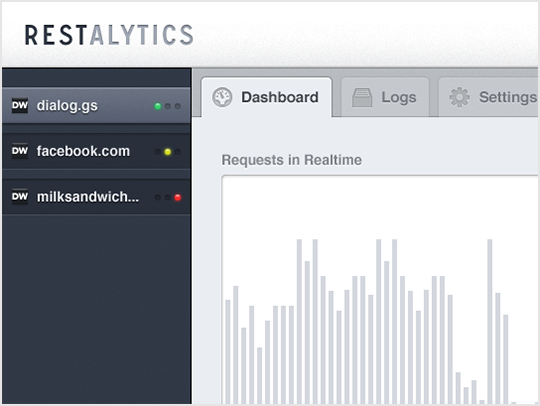Click the DW icon beside milksandwich

(20, 196)
